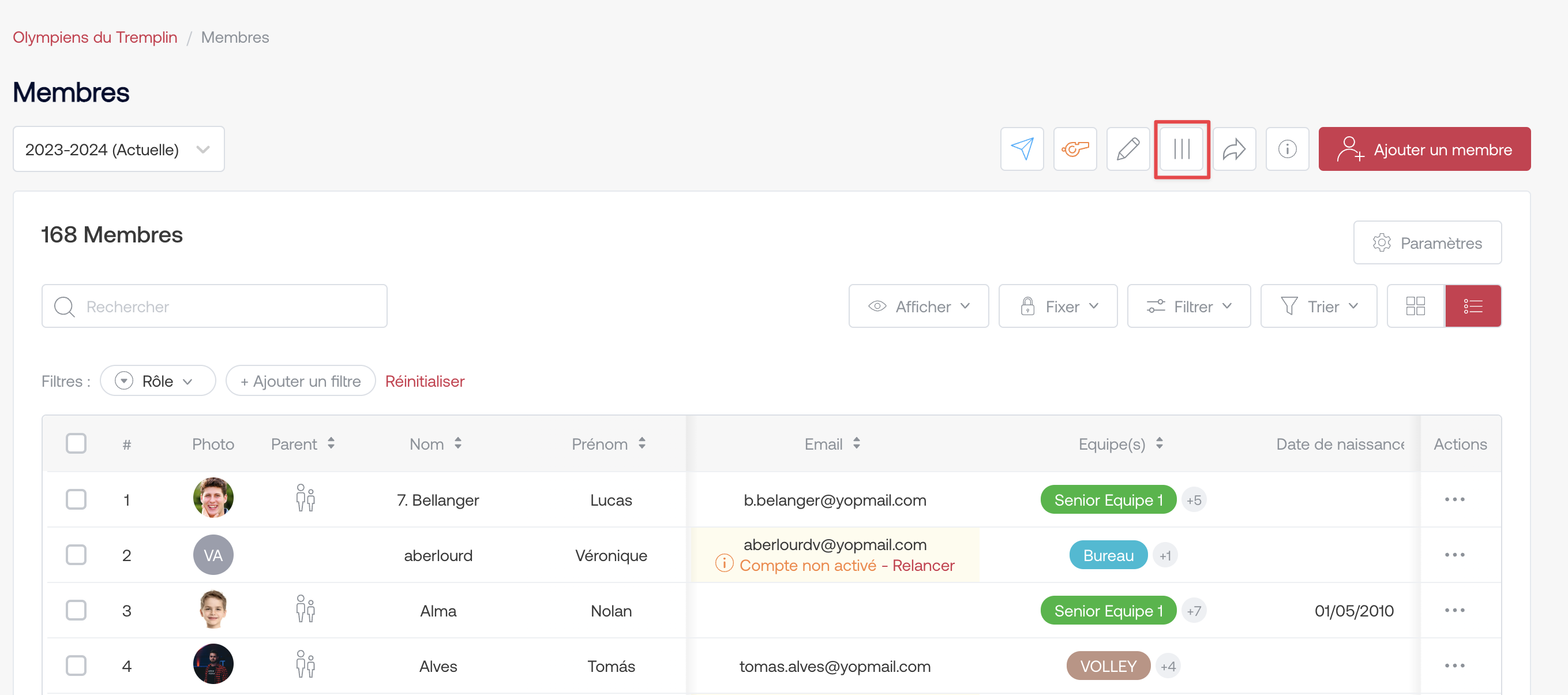Toggle the select all members checkbox
The height and width of the screenshot is (695, 1568).
(x=76, y=443)
